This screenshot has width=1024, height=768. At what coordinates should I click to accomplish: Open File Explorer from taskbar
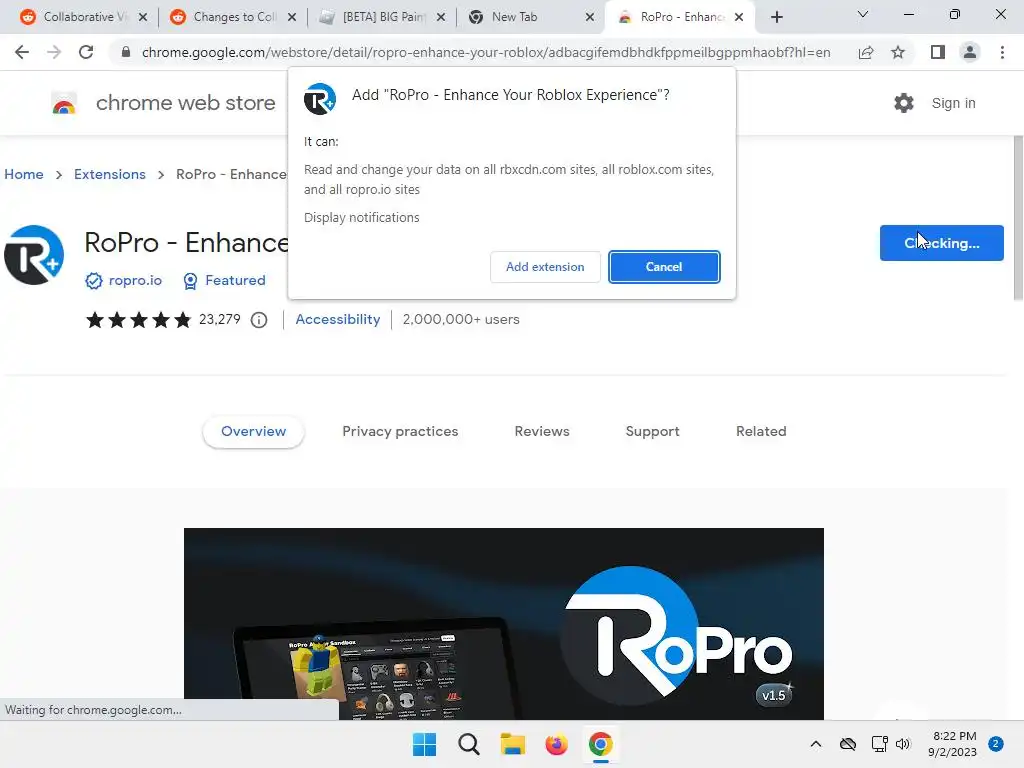point(513,744)
